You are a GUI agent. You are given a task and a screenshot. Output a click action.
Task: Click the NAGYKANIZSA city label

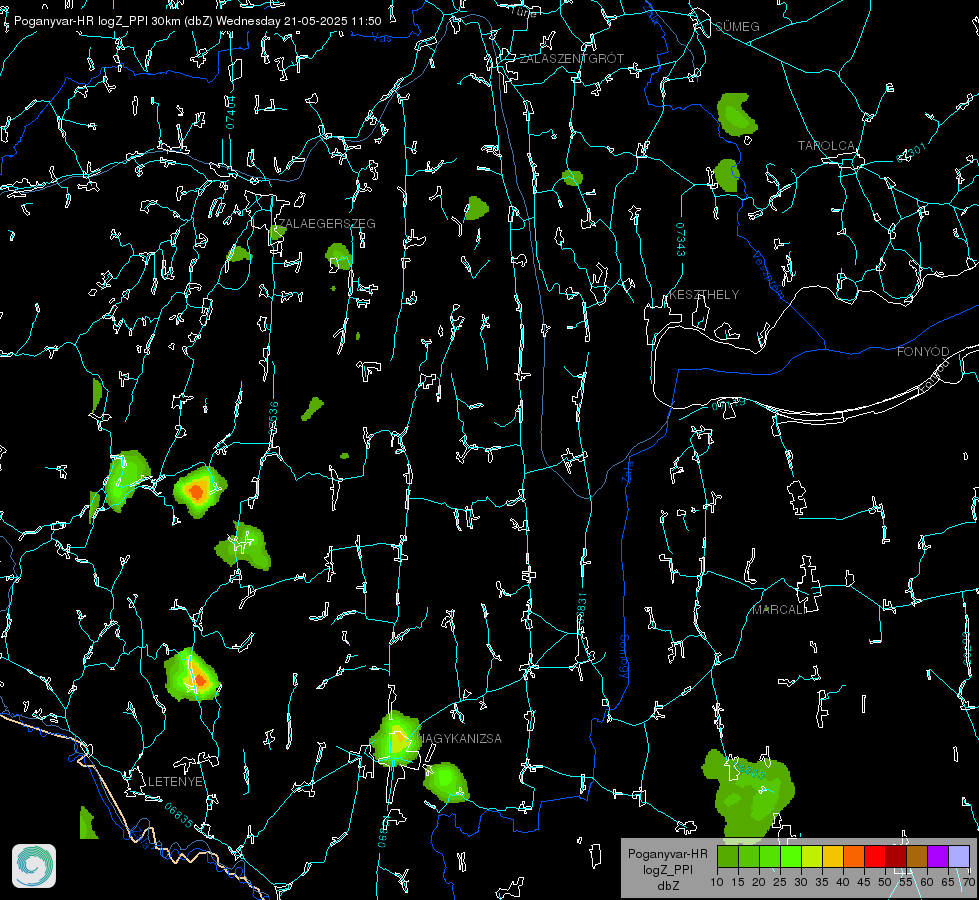tap(459, 738)
